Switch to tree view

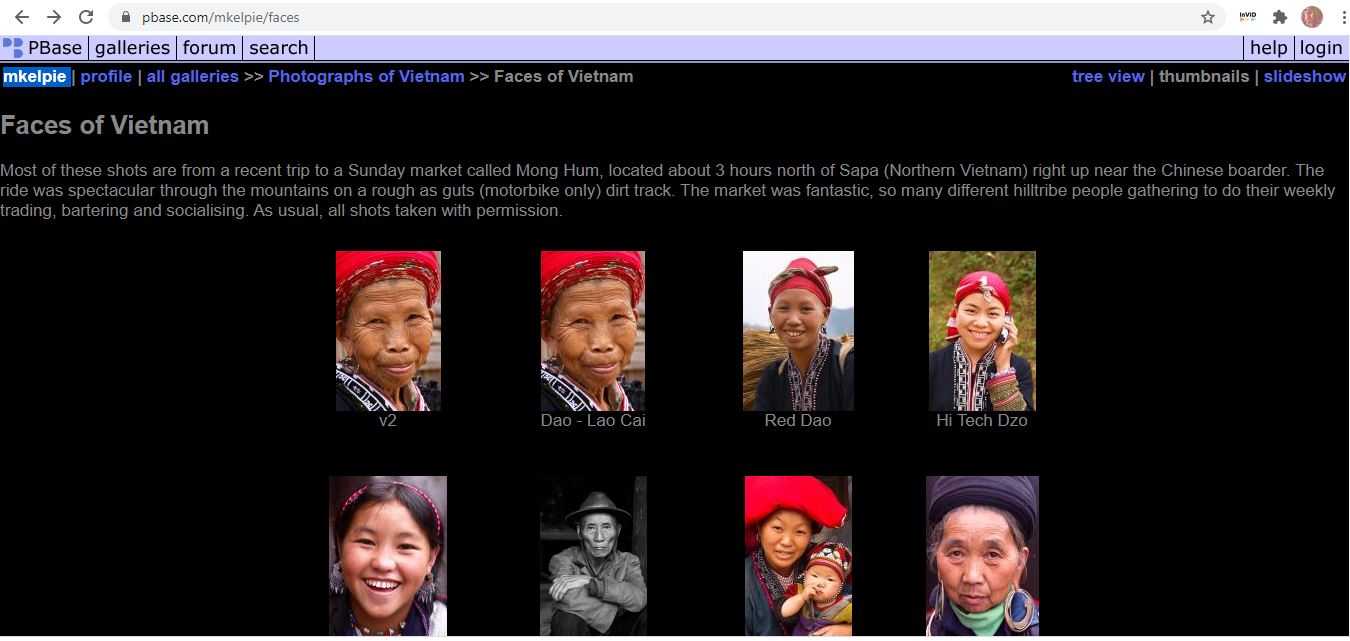point(1107,77)
